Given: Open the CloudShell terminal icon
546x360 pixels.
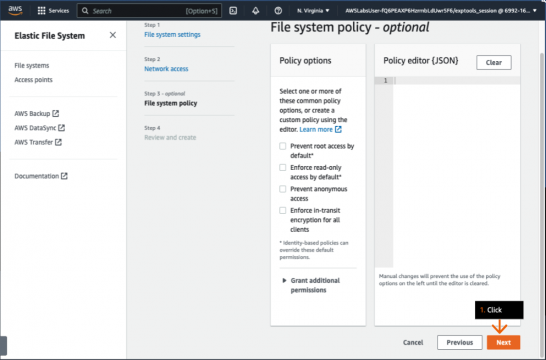Looking at the screenshot, I should pyautogui.click(x=233, y=11).
